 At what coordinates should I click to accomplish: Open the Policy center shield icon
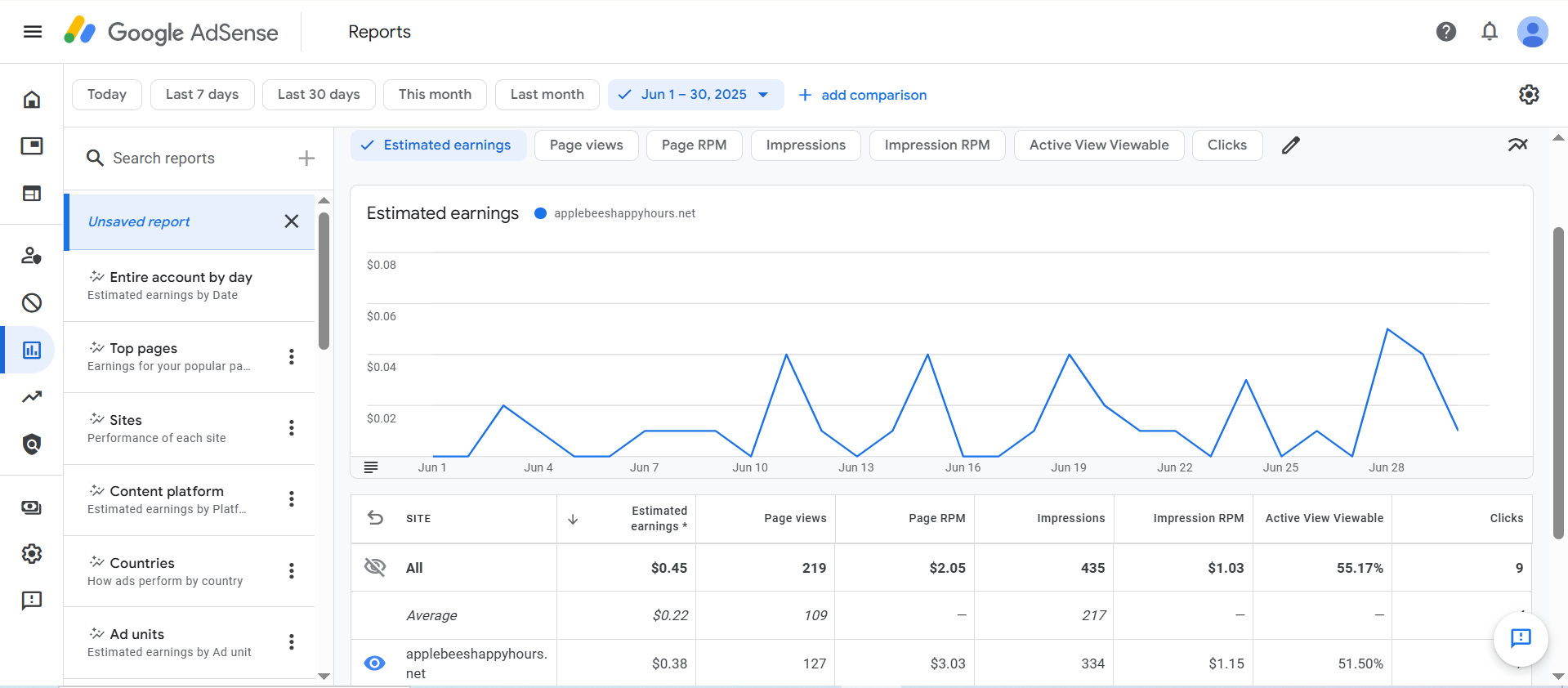32,445
